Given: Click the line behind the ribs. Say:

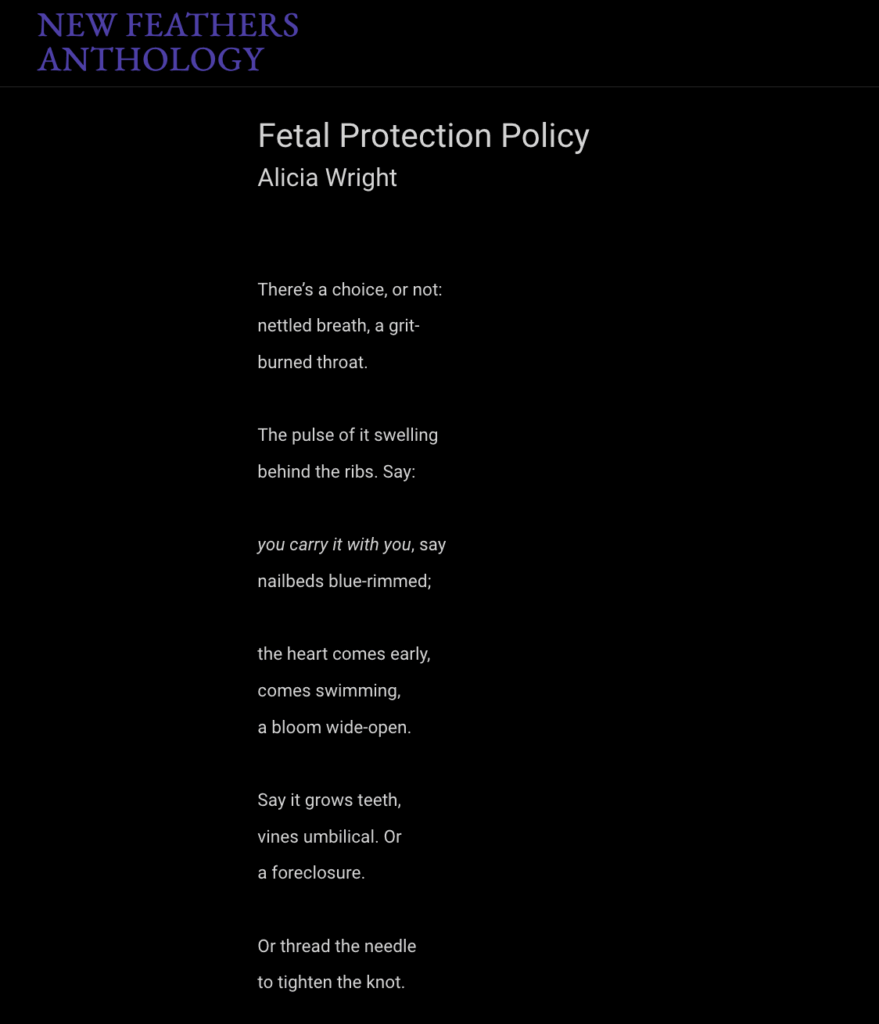Looking at the screenshot, I should 336,472.
